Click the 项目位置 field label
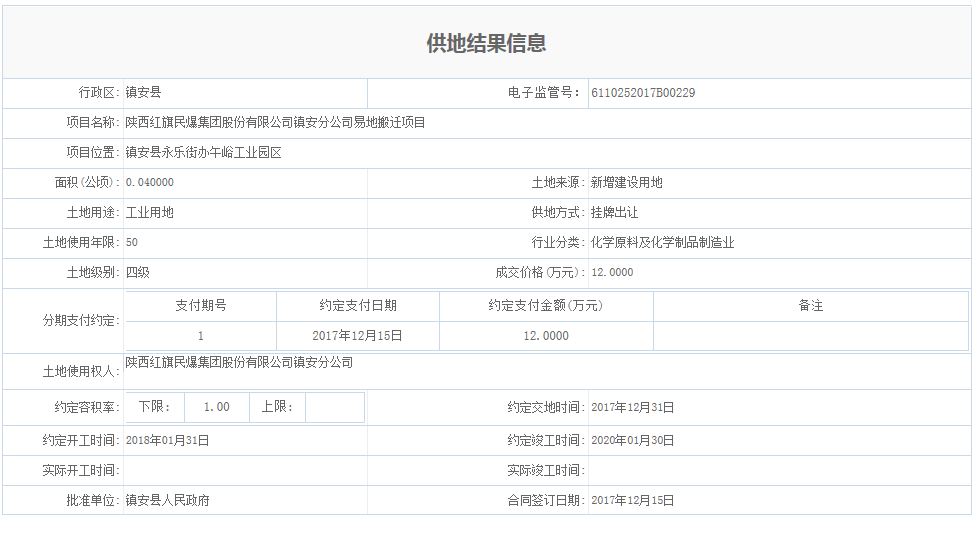The width and height of the screenshot is (980, 540). click(x=93, y=152)
